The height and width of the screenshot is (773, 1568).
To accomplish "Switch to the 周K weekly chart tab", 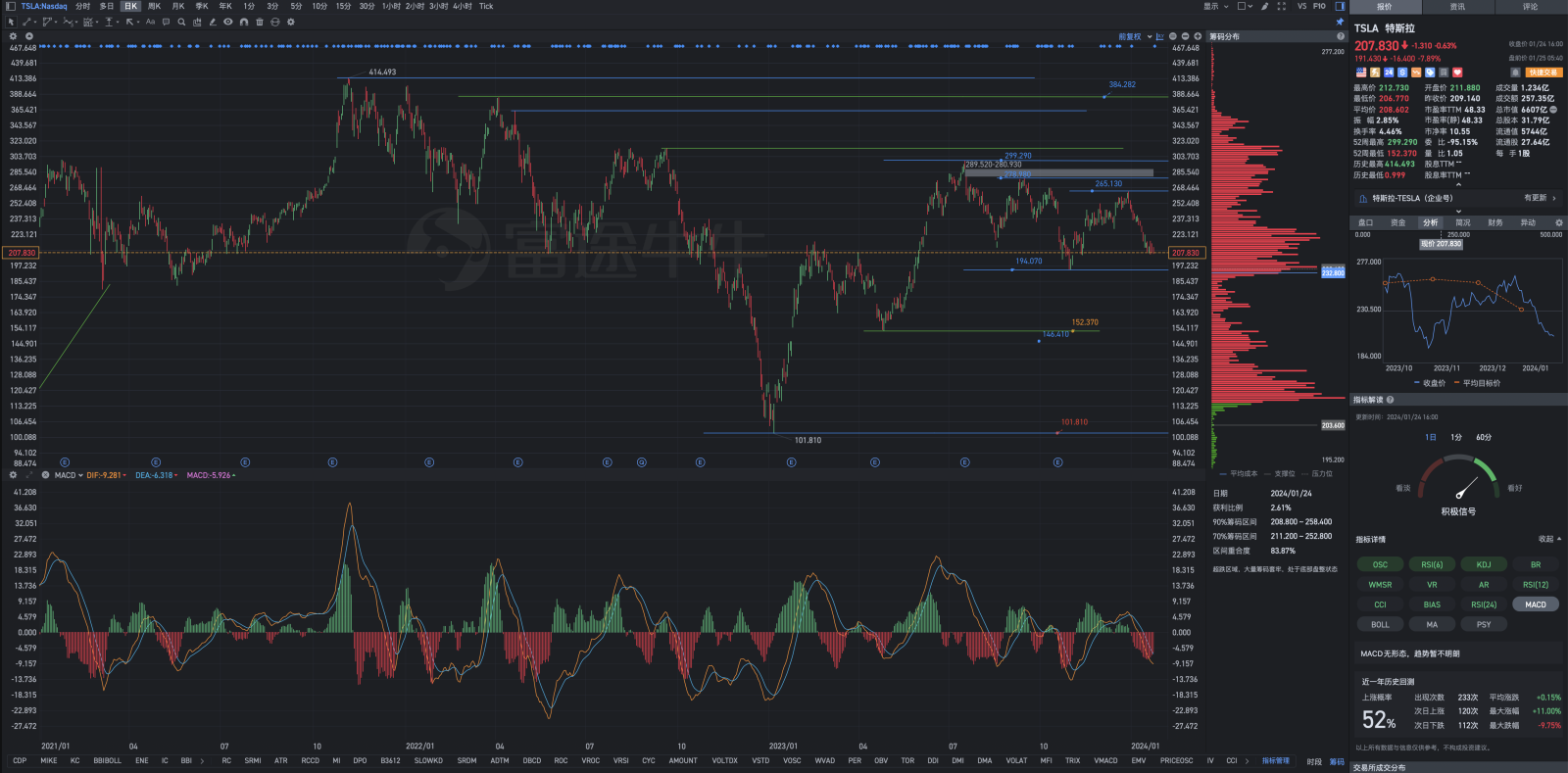I will pos(154,6).
